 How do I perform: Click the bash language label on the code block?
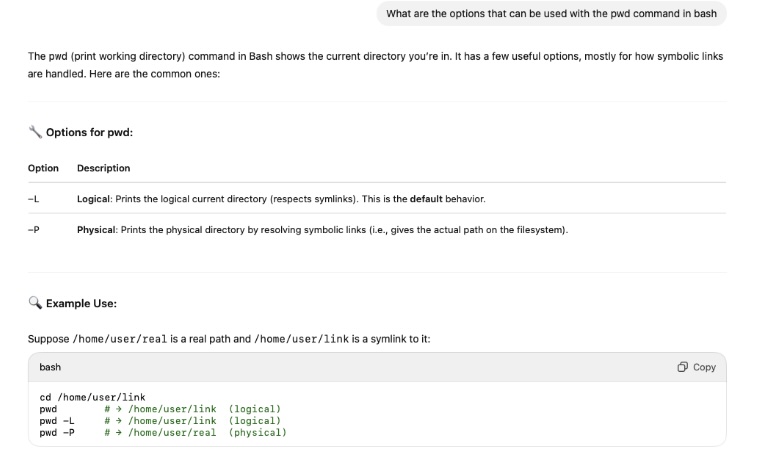click(50, 367)
